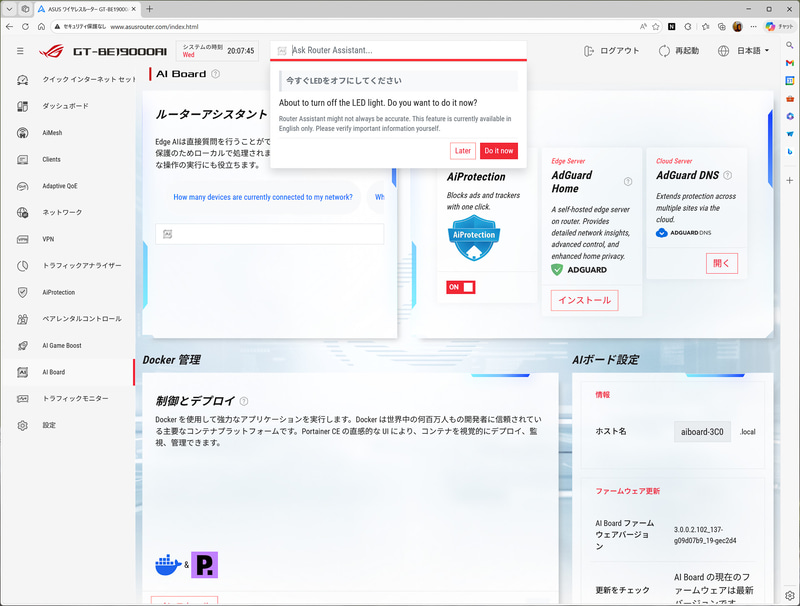
Task: Click the Docker whale logo
Action: tap(168, 565)
